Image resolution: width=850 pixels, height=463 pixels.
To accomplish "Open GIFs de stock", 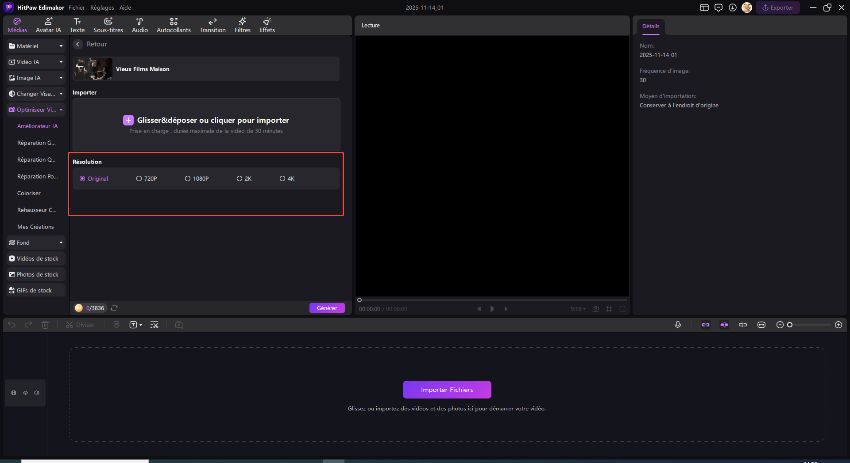I will click(36, 290).
